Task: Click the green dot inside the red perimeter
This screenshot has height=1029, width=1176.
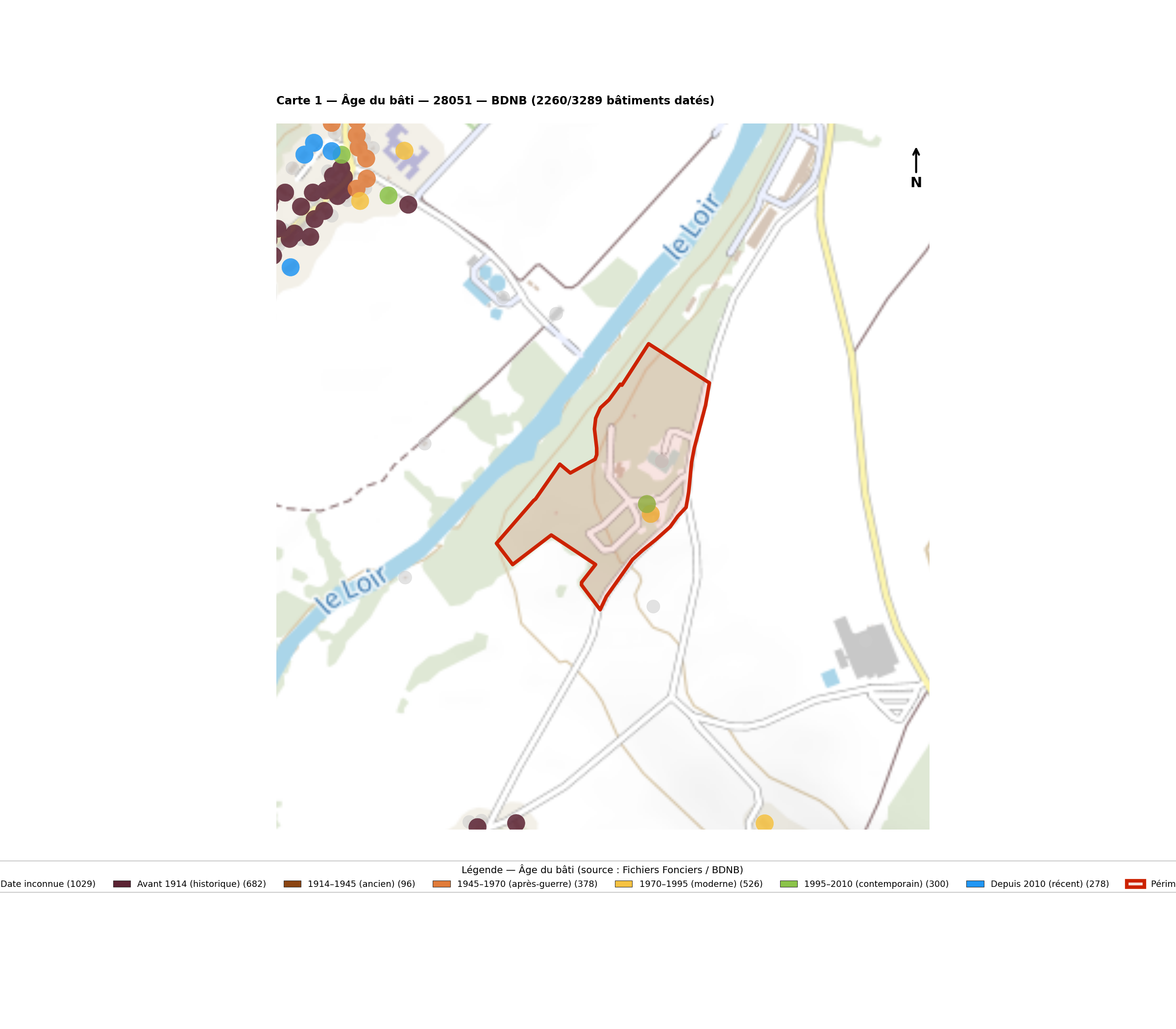Action: click(647, 504)
